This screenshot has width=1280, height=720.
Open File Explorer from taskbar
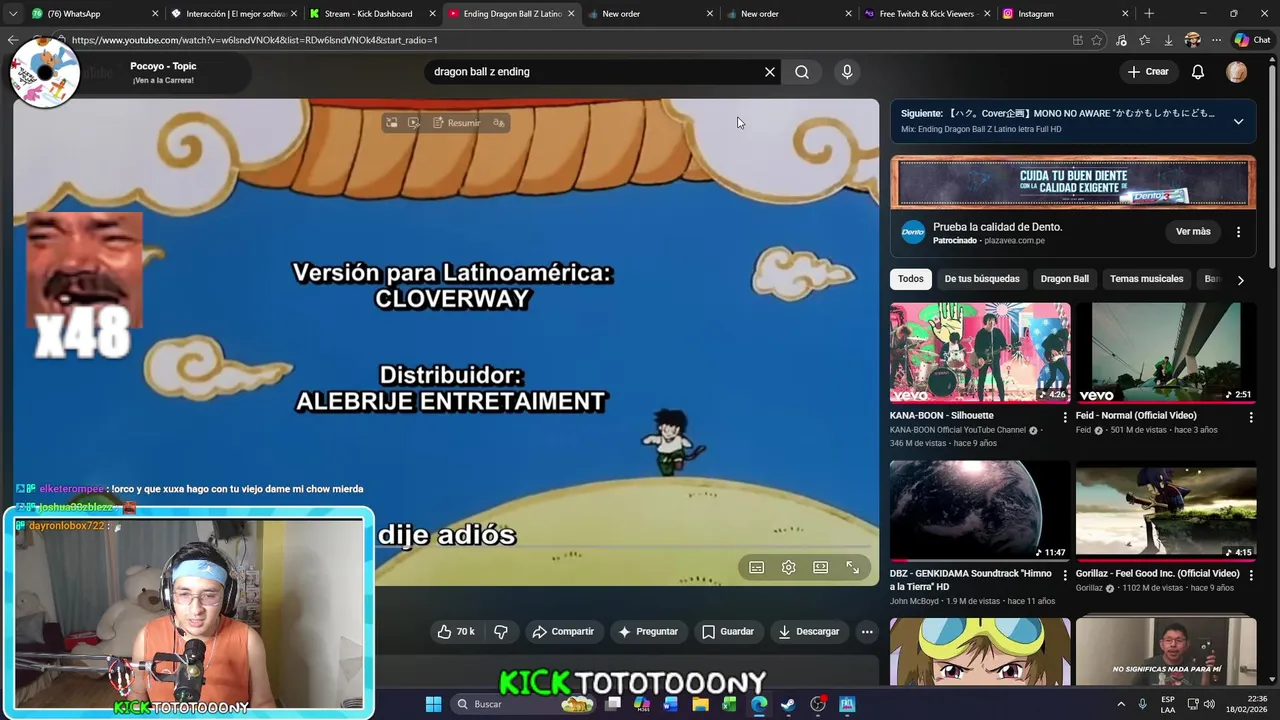point(700,704)
